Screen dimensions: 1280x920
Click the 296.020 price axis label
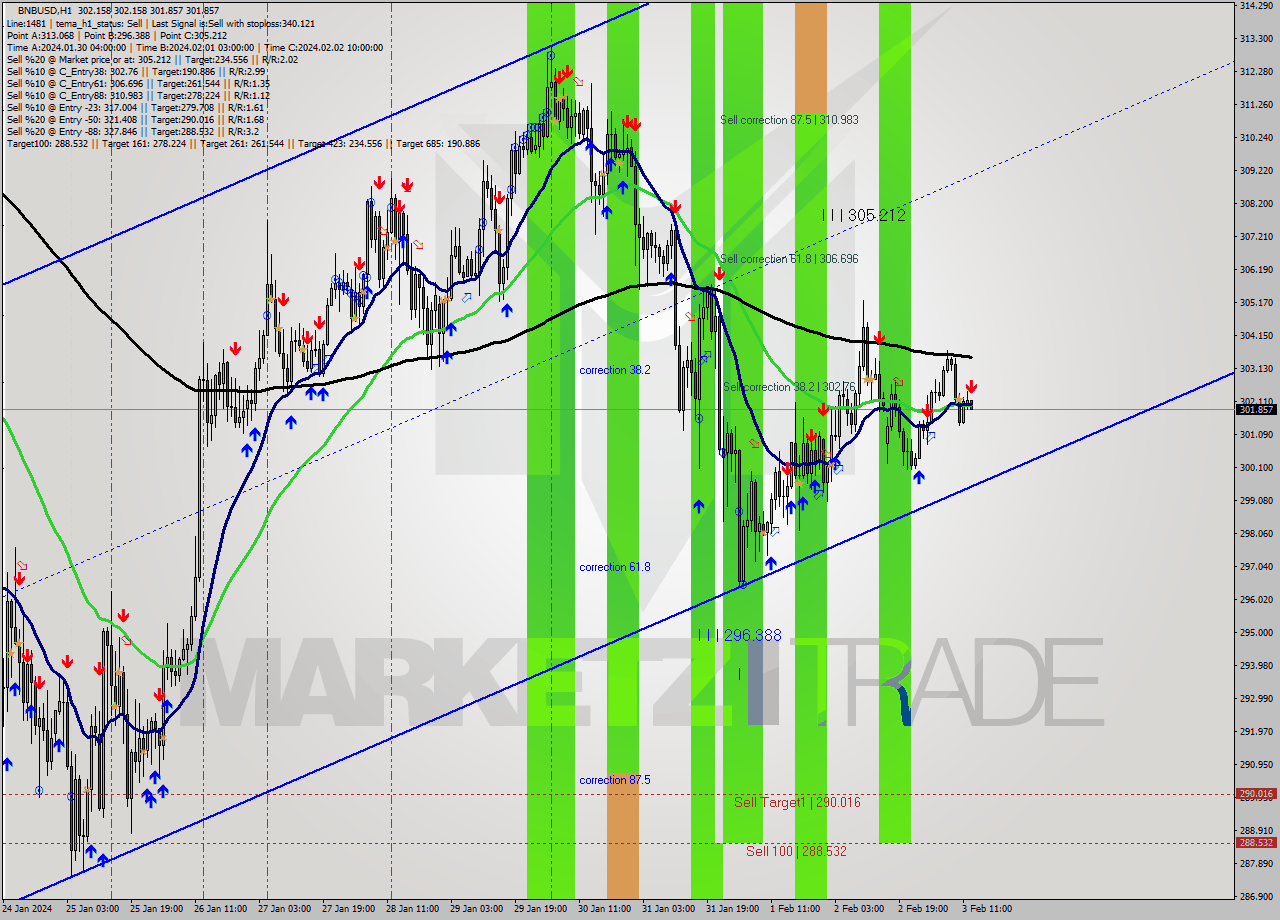pyautogui.click(x=1255, y=600)
